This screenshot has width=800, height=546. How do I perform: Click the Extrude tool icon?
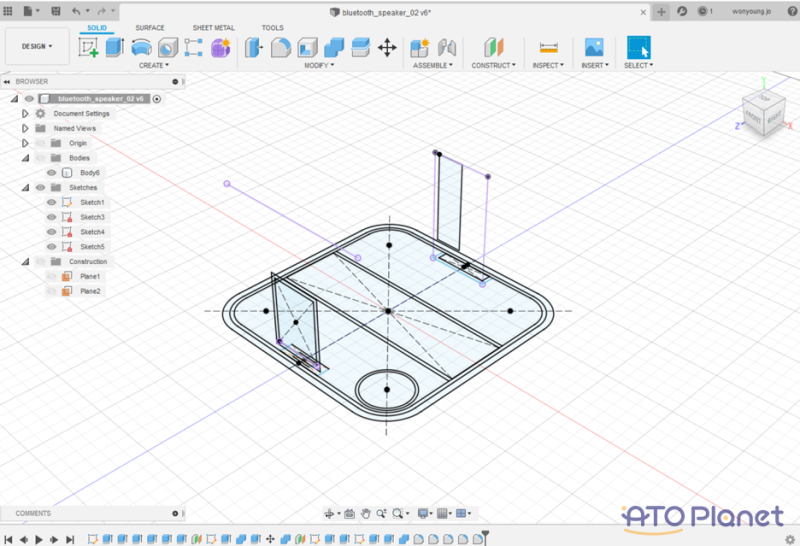tap(114, 47)
